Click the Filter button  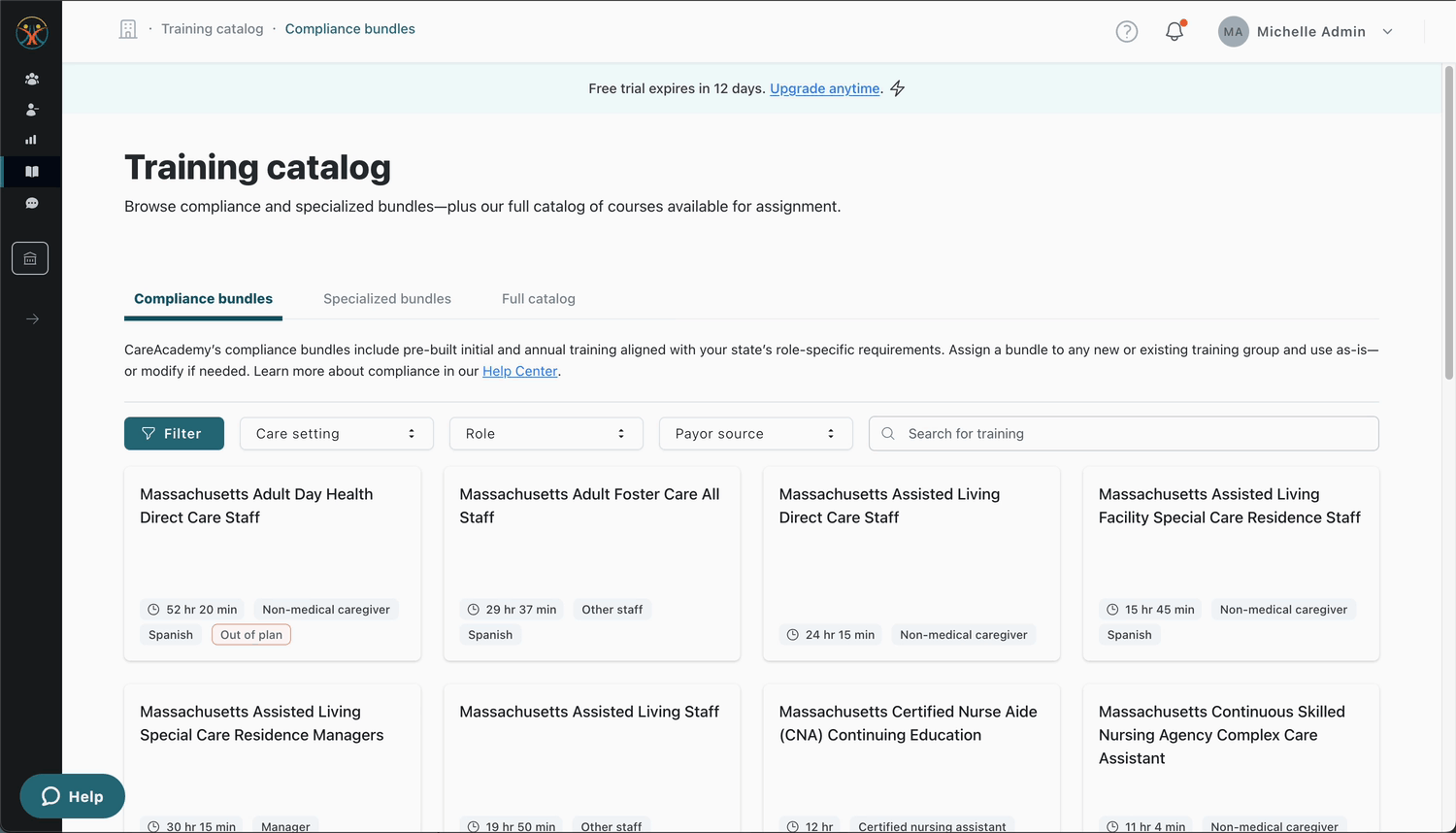point(174,434)
